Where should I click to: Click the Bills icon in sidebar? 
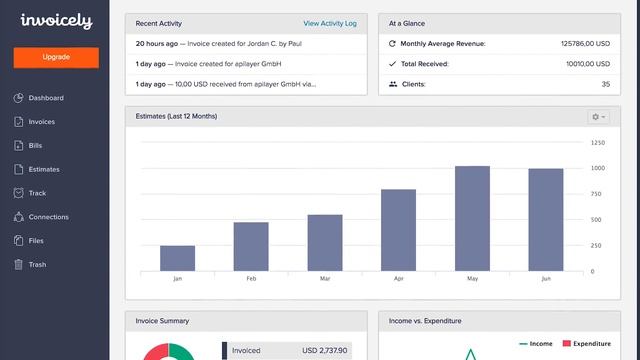(x=18, y=145)
